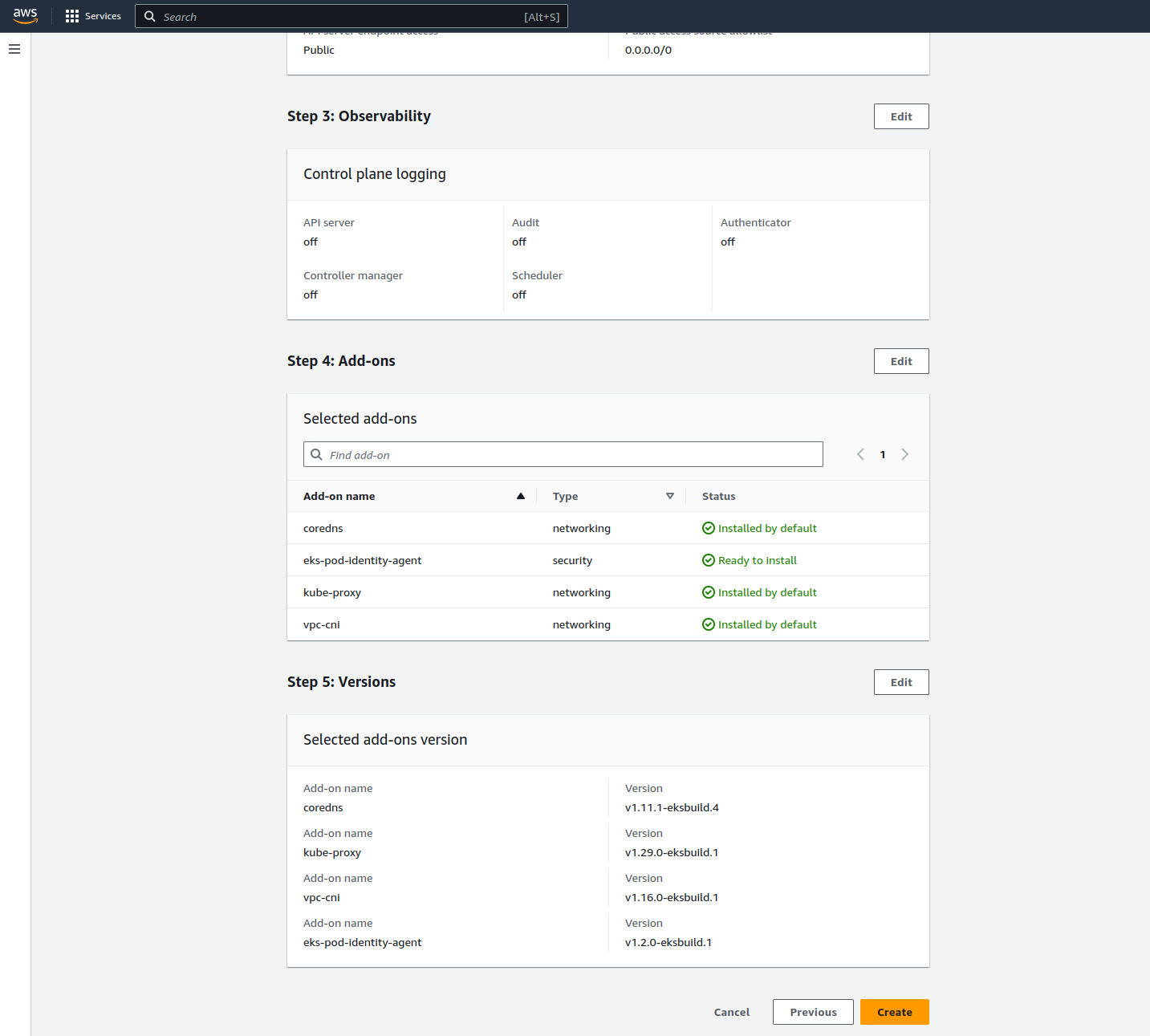This screenshot has height=1036, width=1150.
Task: Click the 0.0.0.0/0 allowlist value
Action: [x=648, y=50]
